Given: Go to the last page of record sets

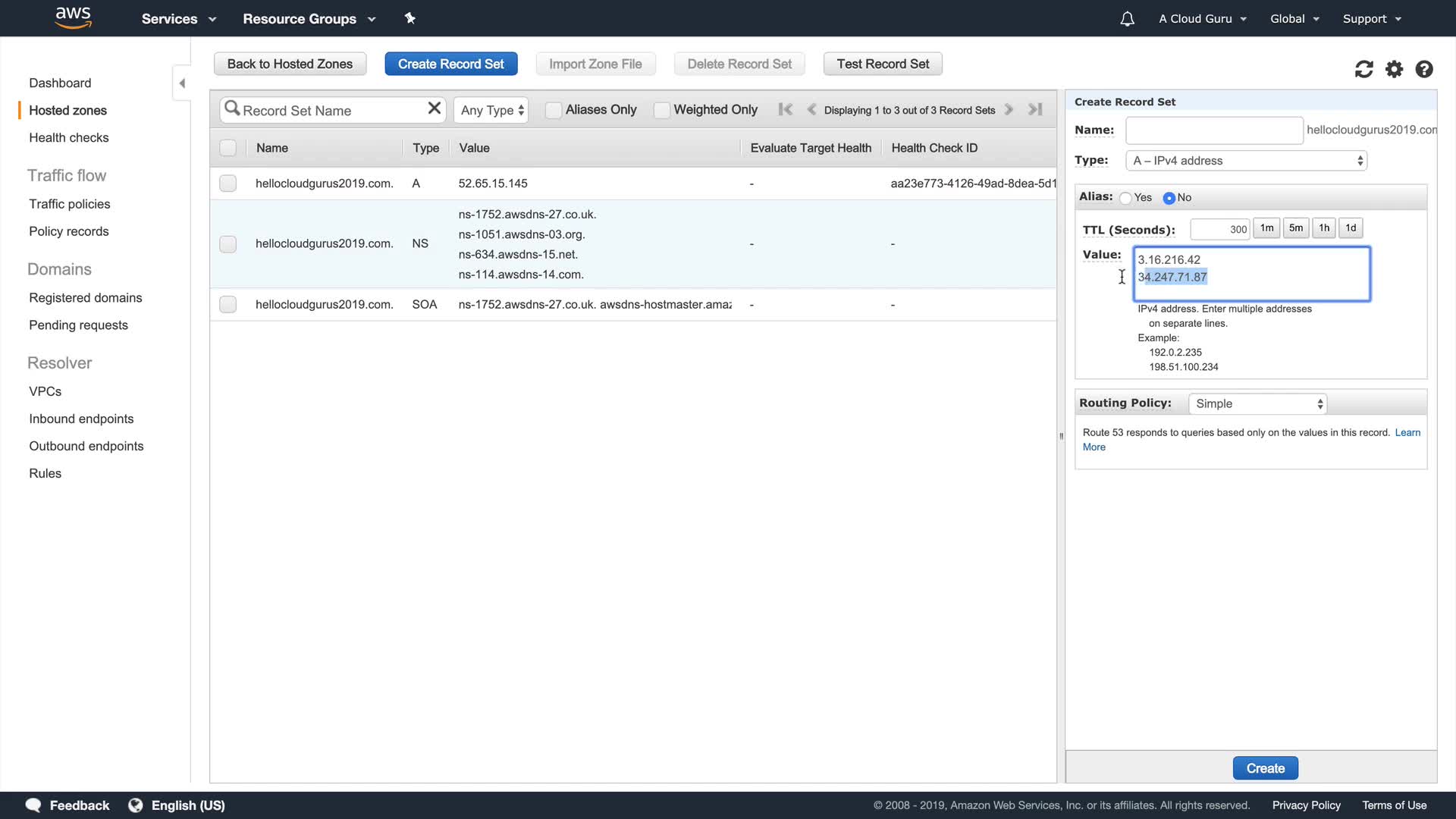Looking at the screenshot, I should tap(1035, 109).
